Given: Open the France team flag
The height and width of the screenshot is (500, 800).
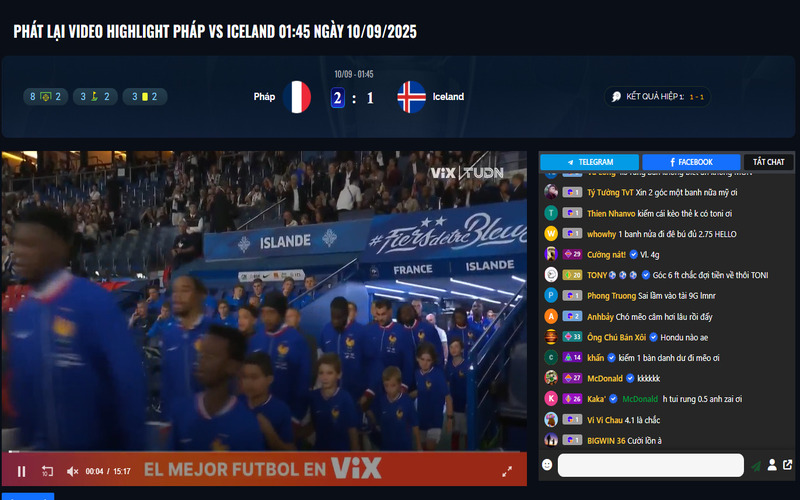Looking at the screenshot, I should tap(297, 97).
